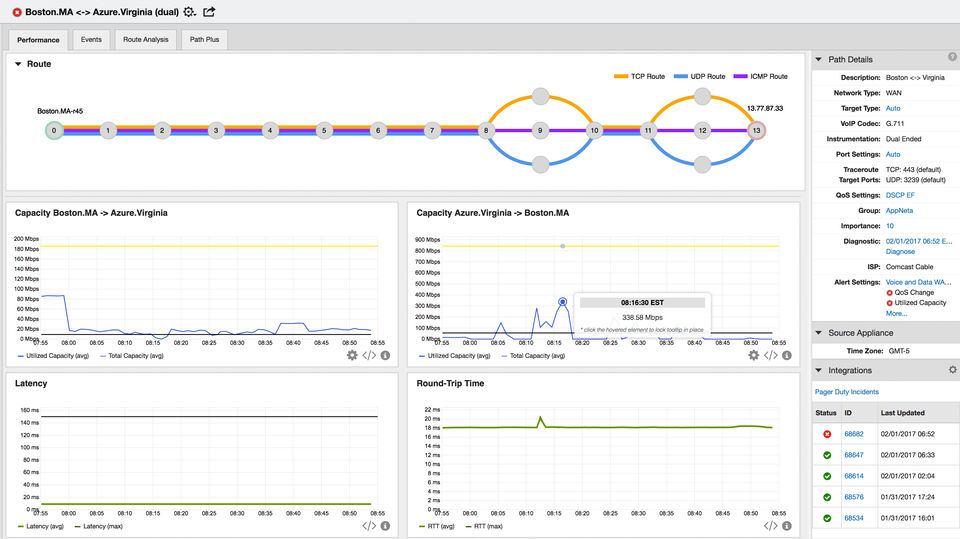Open the Pager Duty Incidents link
This screenshot has height=539, width=960.
pyautogui.click(x=847, y=392)
